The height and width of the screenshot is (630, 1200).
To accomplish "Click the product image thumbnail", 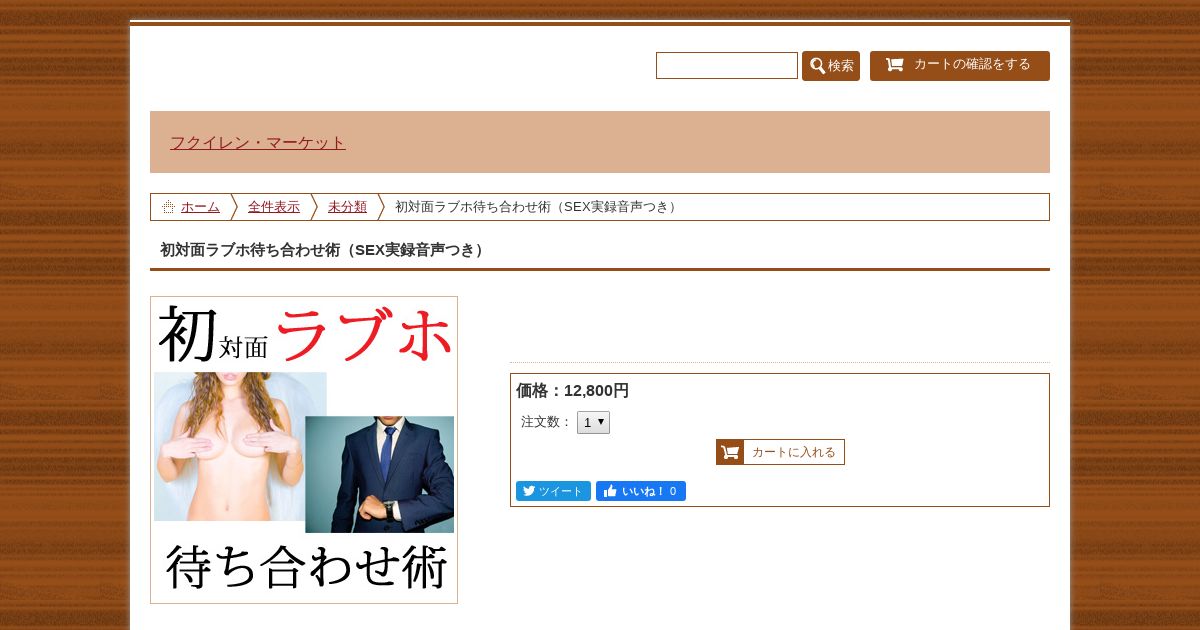I will click(304, 450).
